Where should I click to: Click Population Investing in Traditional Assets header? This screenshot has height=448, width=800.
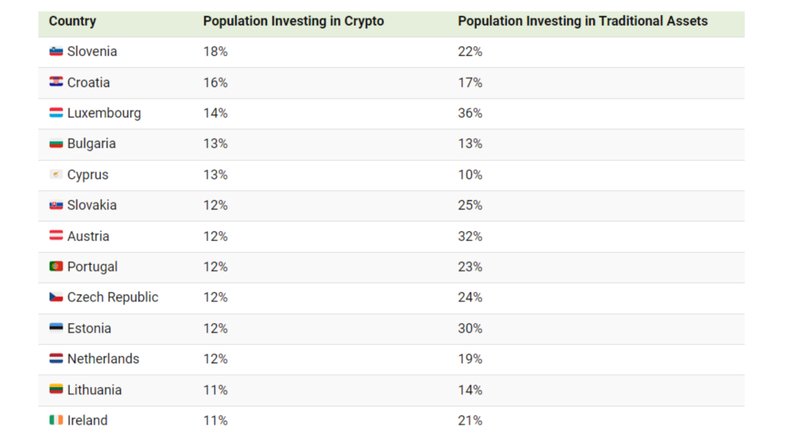tap(583, 21)
